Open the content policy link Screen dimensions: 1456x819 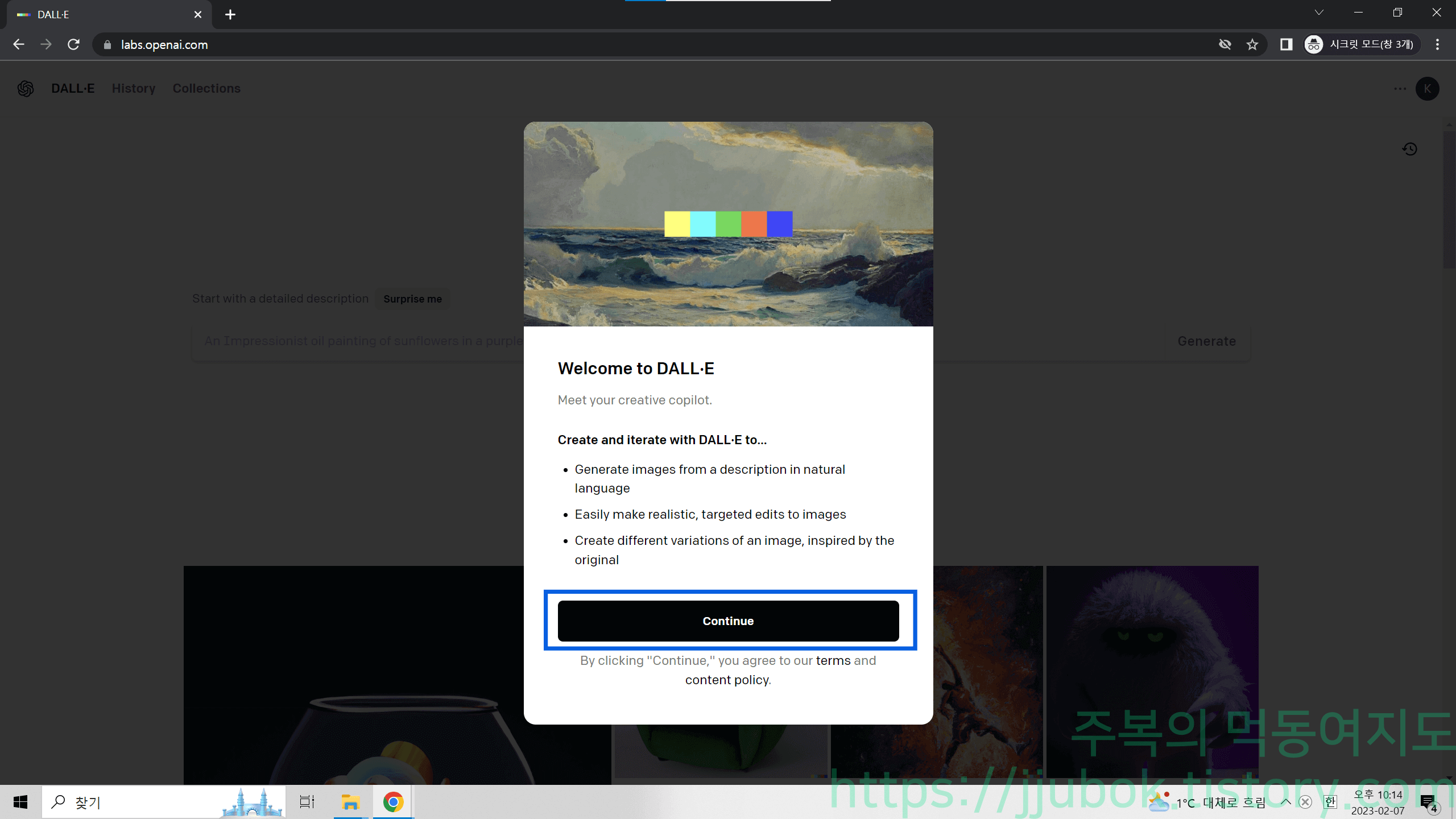coord(727,680)
